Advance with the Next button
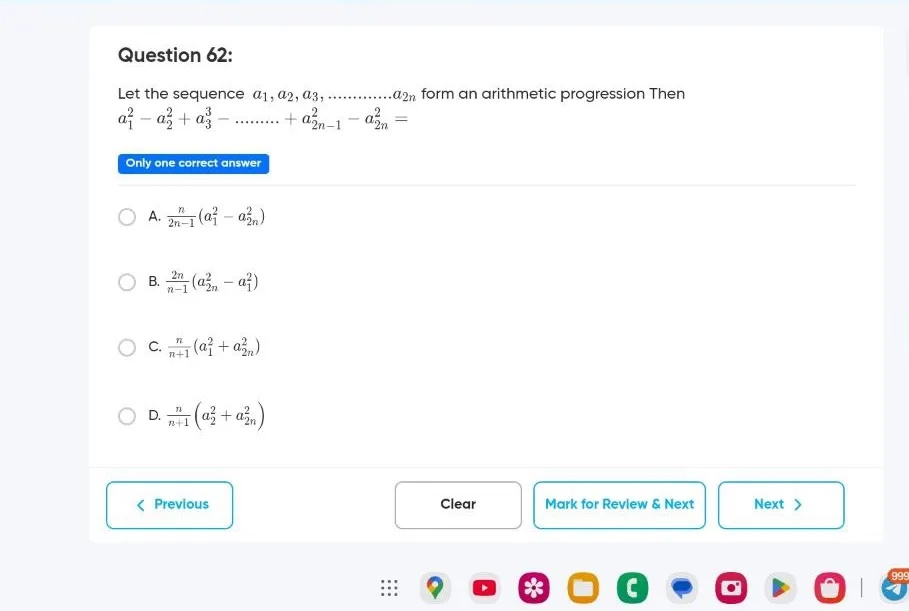The image size is (909, 611). coord(780,505)
